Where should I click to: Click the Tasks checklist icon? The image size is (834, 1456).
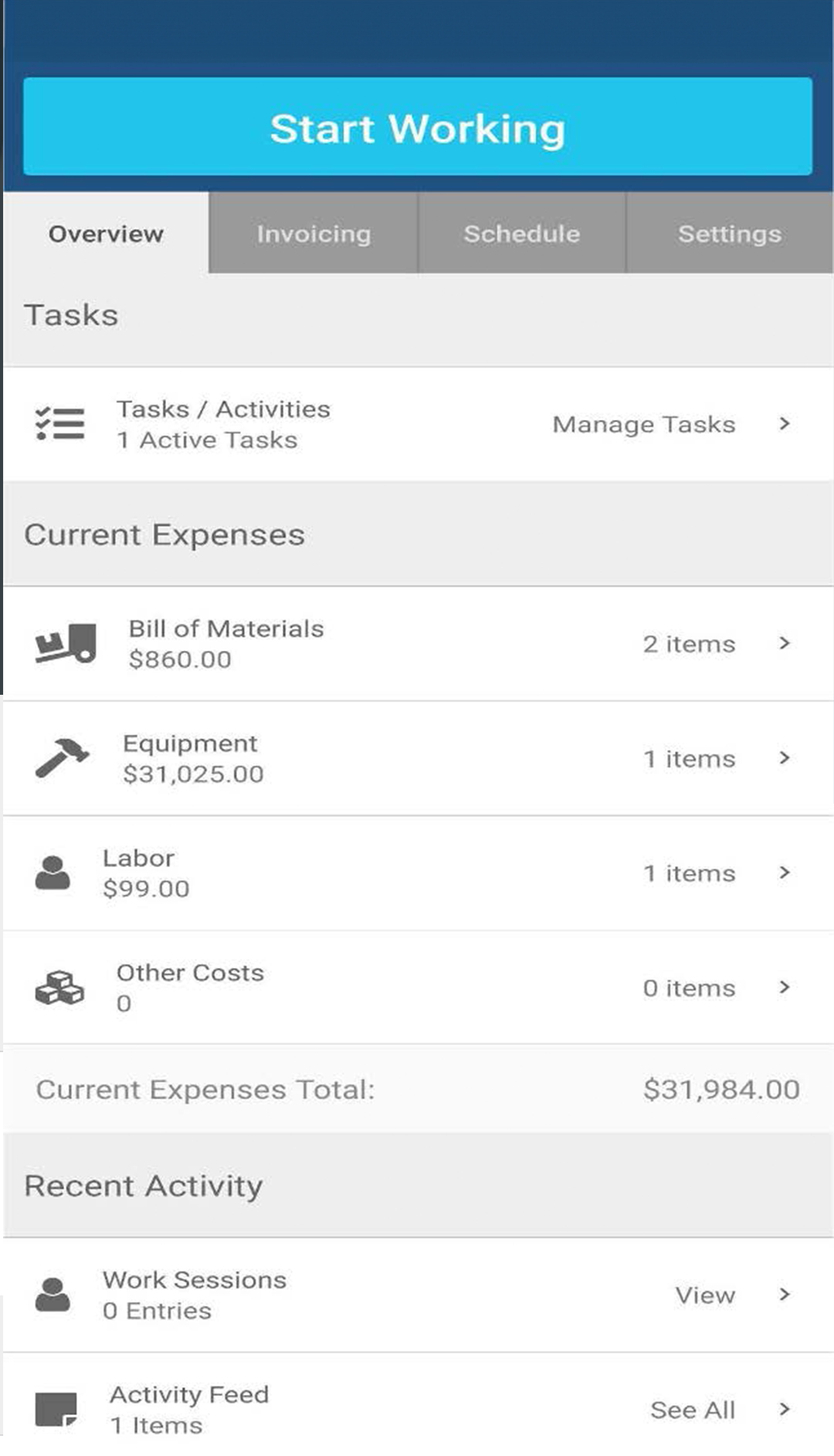(x=60, y=424)
